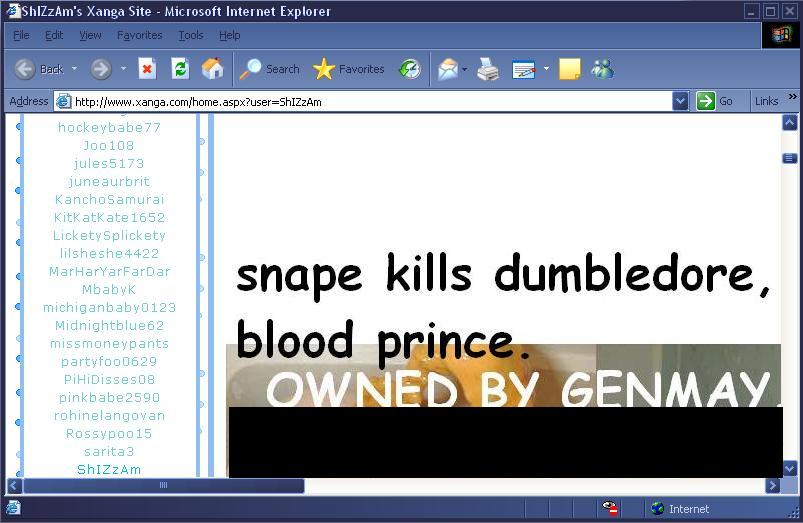This screenshot has width=803, height=523.
Task: Expand the Links toolbar chevron
Action: [792, 96]
